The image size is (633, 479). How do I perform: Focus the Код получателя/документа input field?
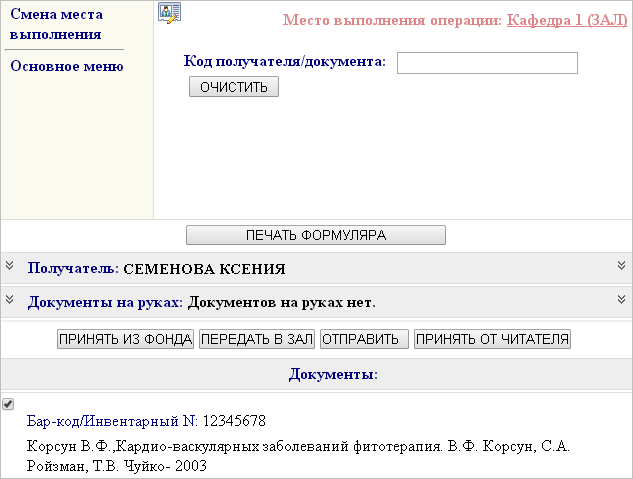click(487, 63)
